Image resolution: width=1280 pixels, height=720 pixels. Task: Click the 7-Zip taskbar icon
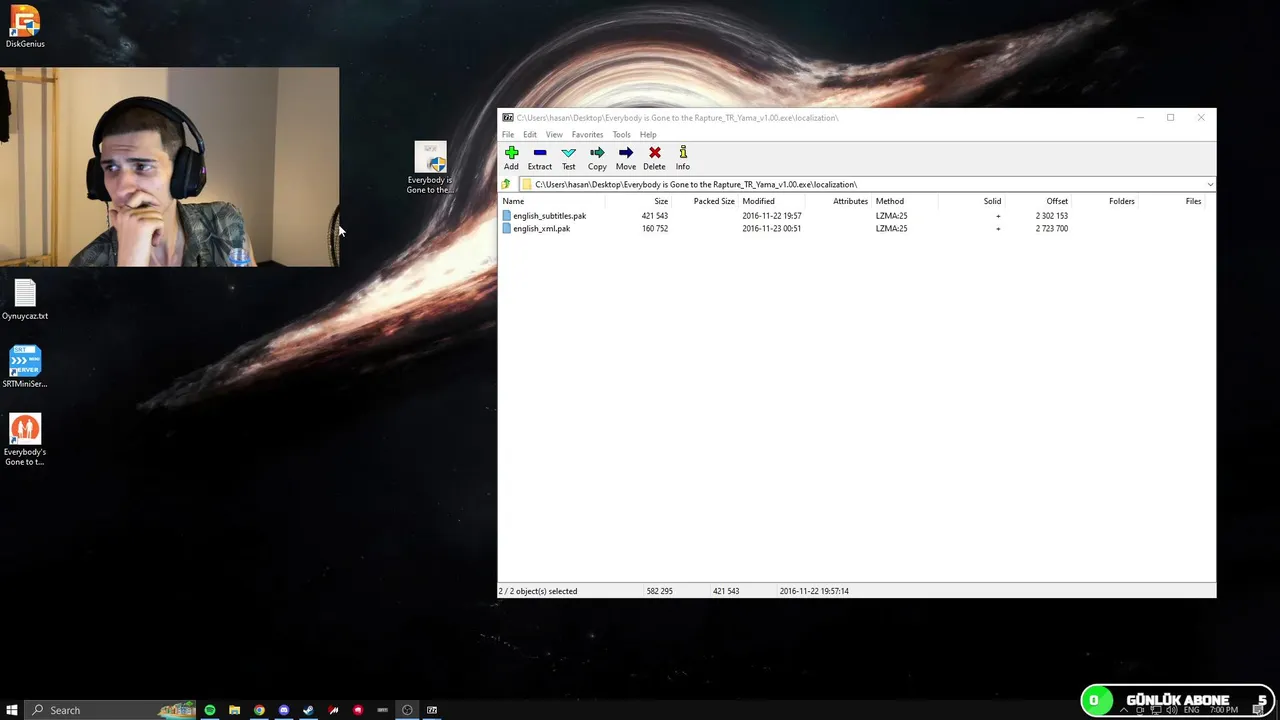point(432,710)
